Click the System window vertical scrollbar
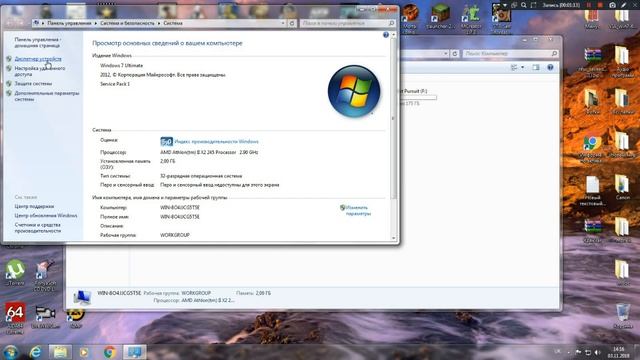640x360 pixels. pyautogui.click(x=393, y=118)
